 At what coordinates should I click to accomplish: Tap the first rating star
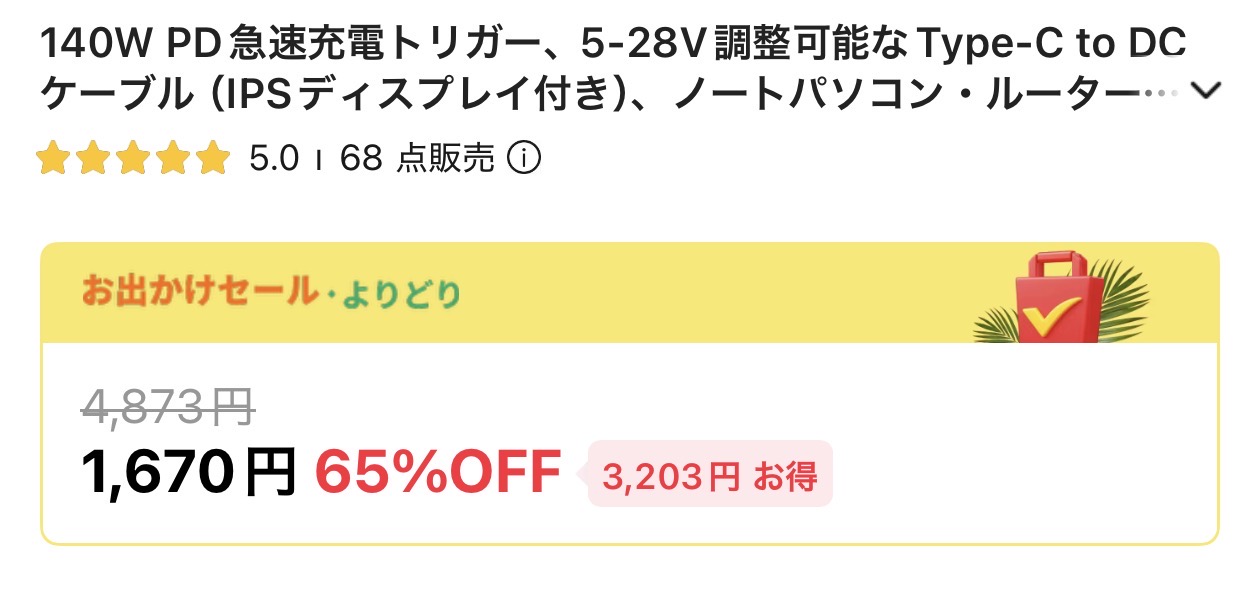coord(53,158)
